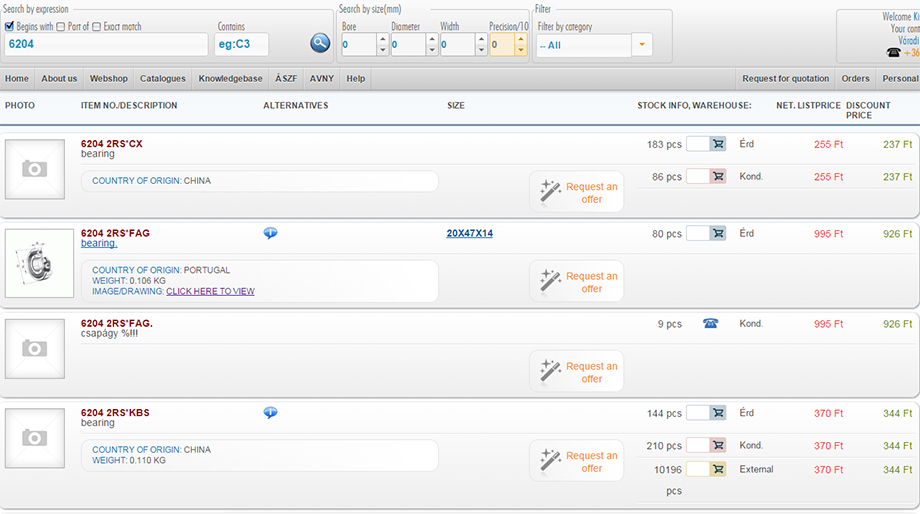The height and width of the screenshot is (514, 920).
Task: Open alternatives bubble for 6204 2RS*KBS
Action: pos(270,412)
